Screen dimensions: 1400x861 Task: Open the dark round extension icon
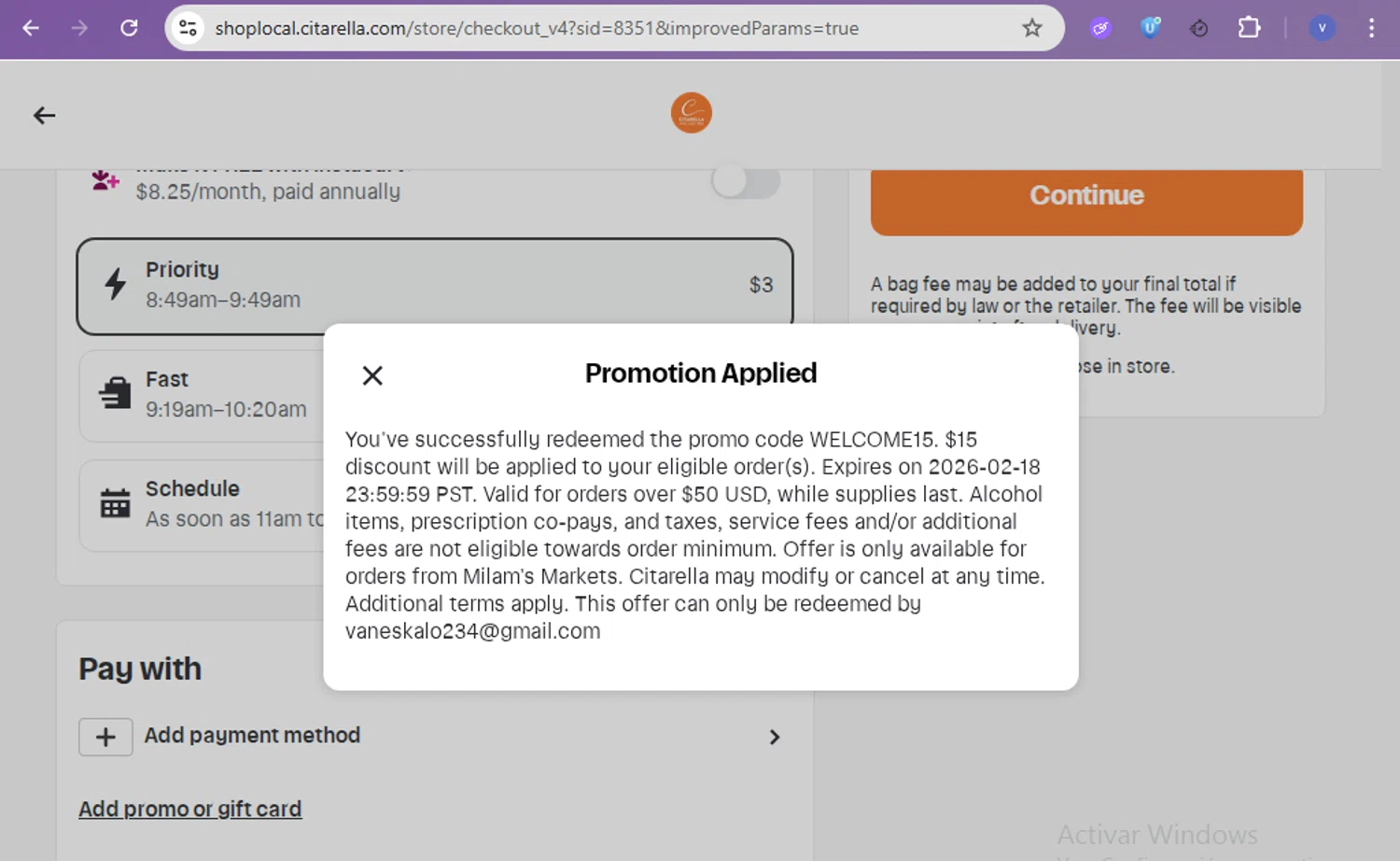pyautogui.click(x=1199, y=28)
